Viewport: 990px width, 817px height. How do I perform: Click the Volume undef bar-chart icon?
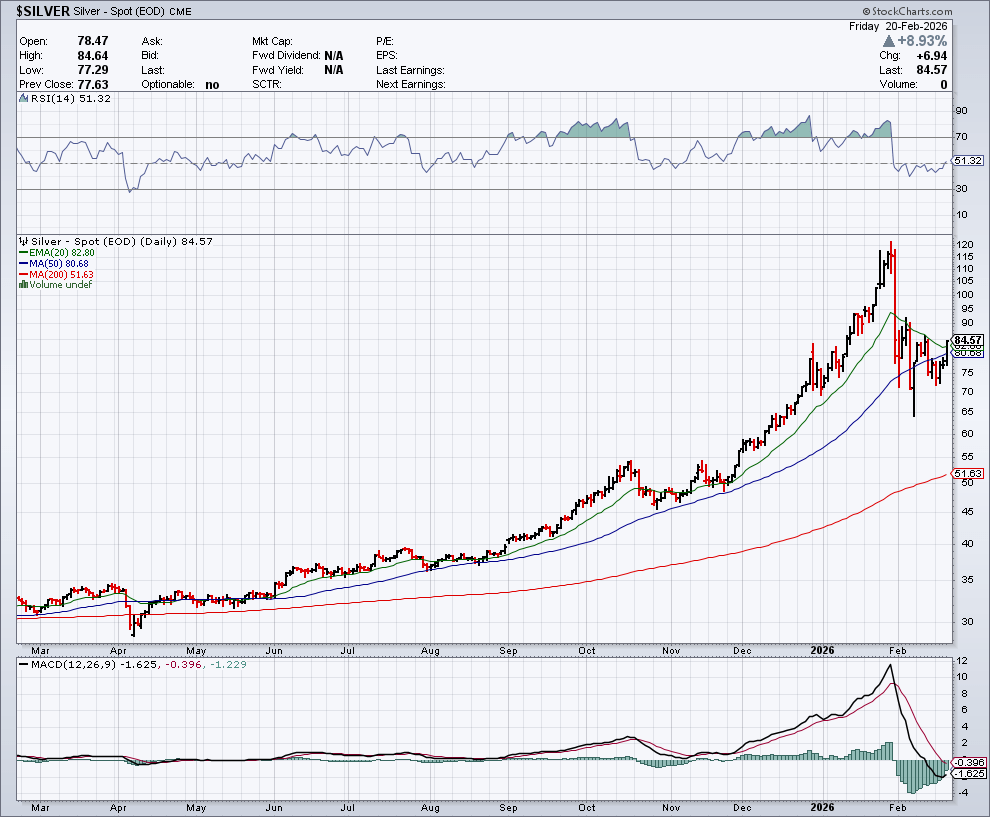pyautogui.click(x=23, y=285)
